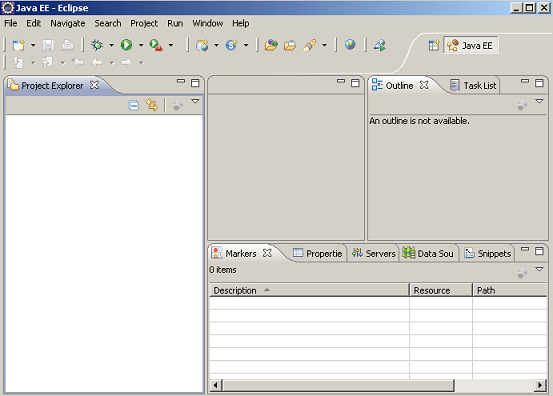The image size is (553, 396).
Task: Open the Navigate menu
Action: point(68,23)
